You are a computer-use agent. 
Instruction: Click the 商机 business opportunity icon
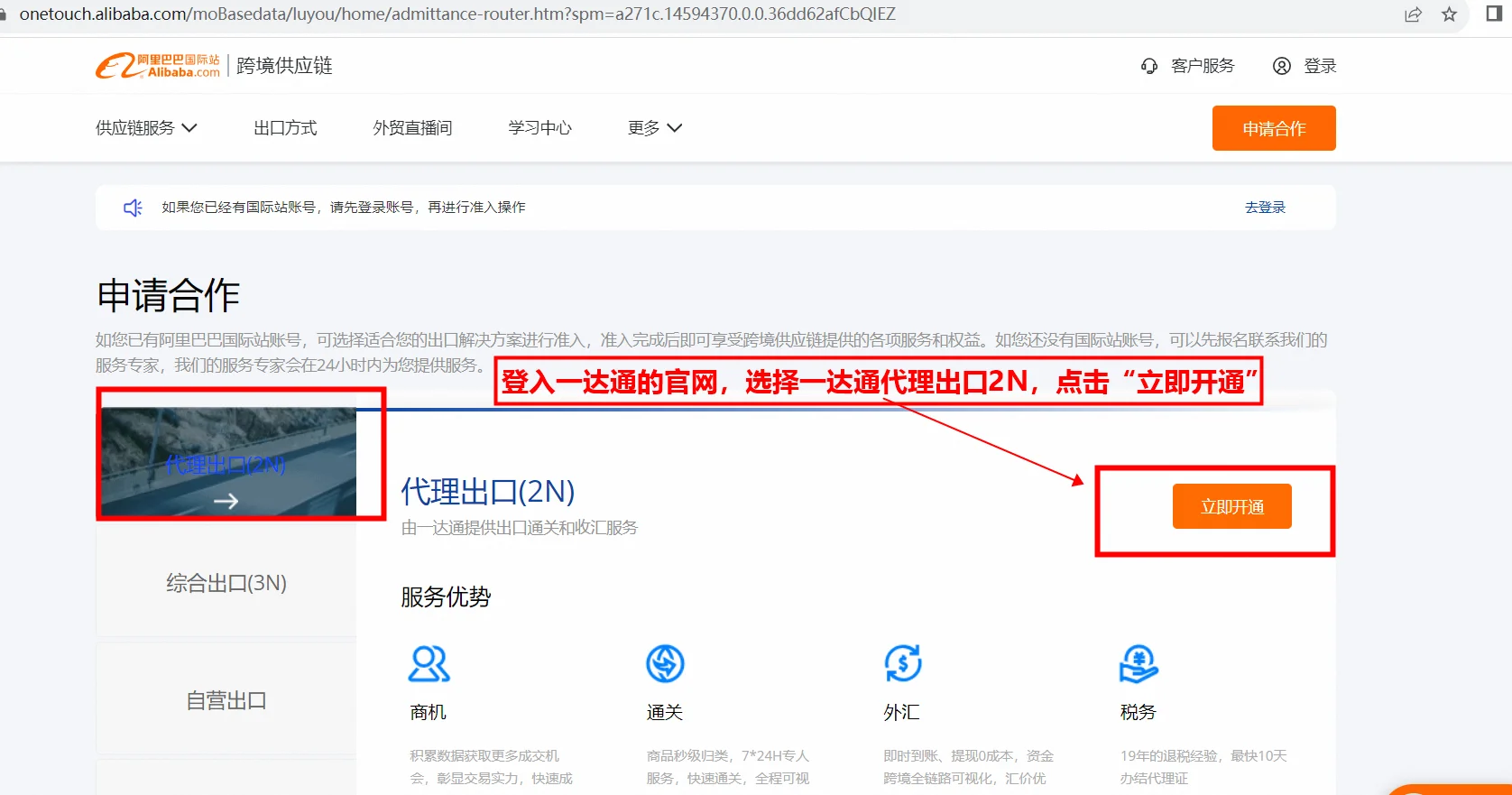429,664
